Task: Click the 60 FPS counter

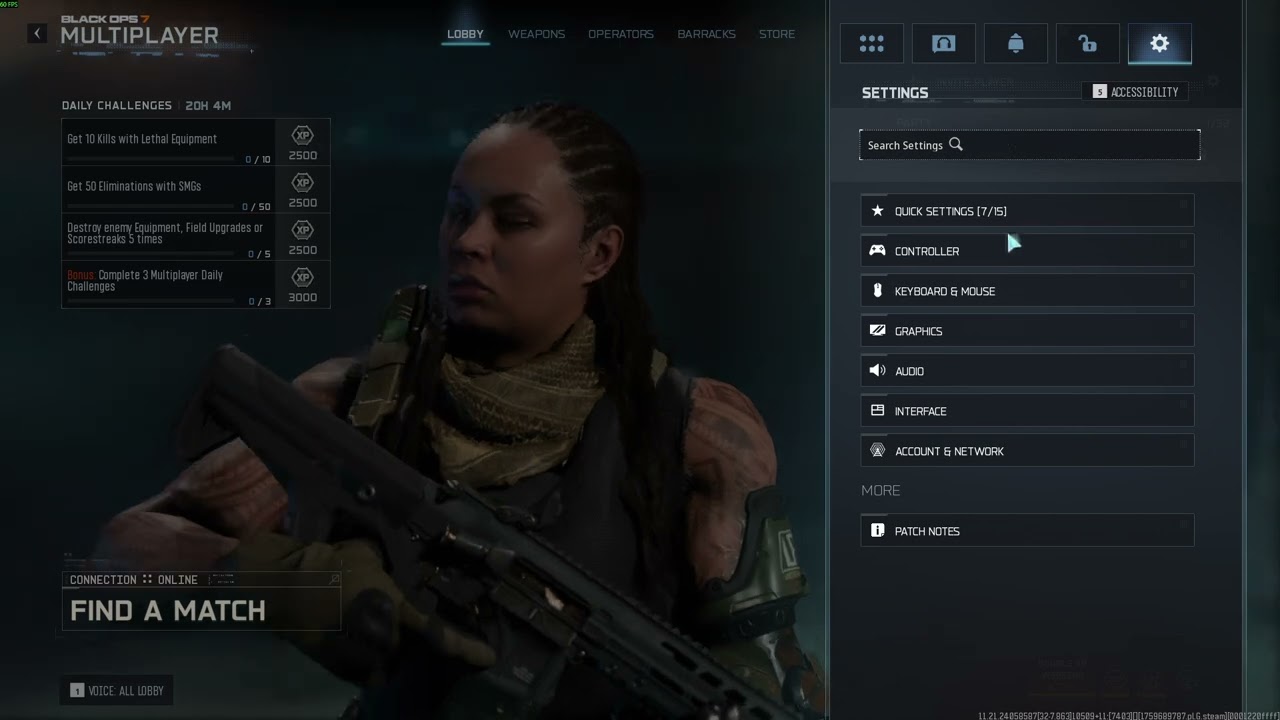Action: 10,4
